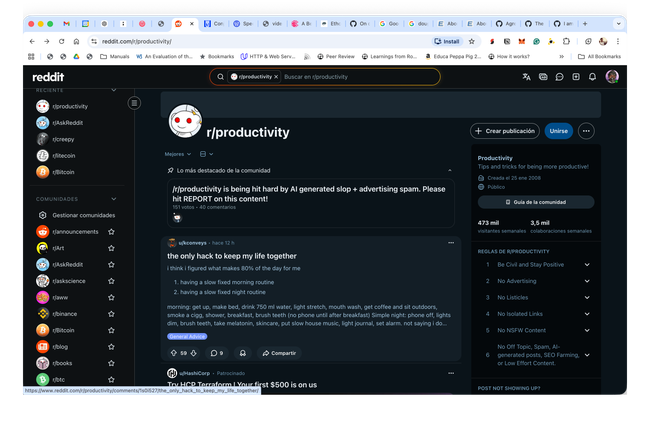Open r/AskReddit from recent list
Image resolution: width=650 pixels, height=425 pixels.
pyautogui.click(x=67, y=123)
